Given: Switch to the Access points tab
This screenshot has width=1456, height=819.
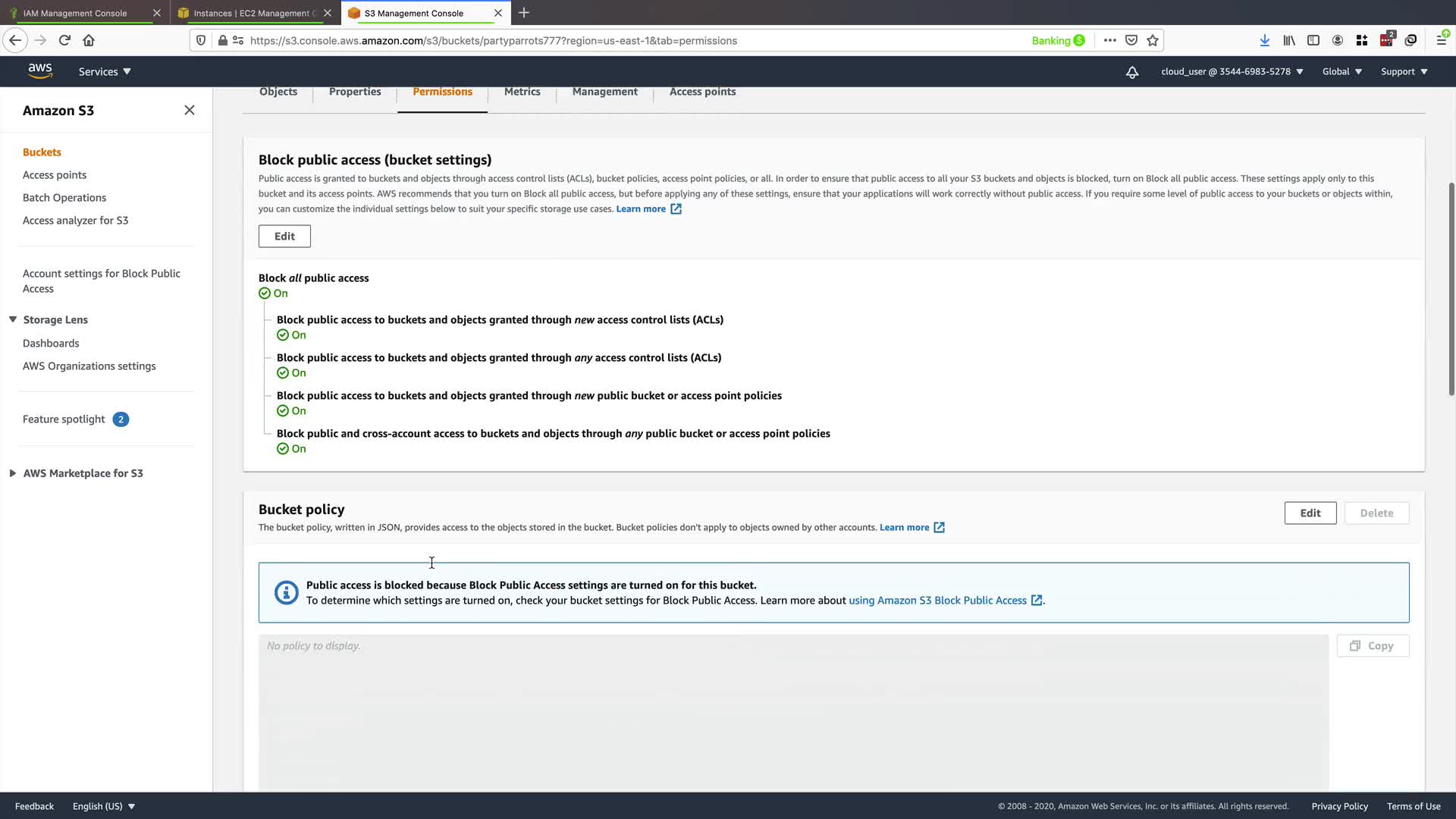Looking at the screenshot, I should point(702,92).
